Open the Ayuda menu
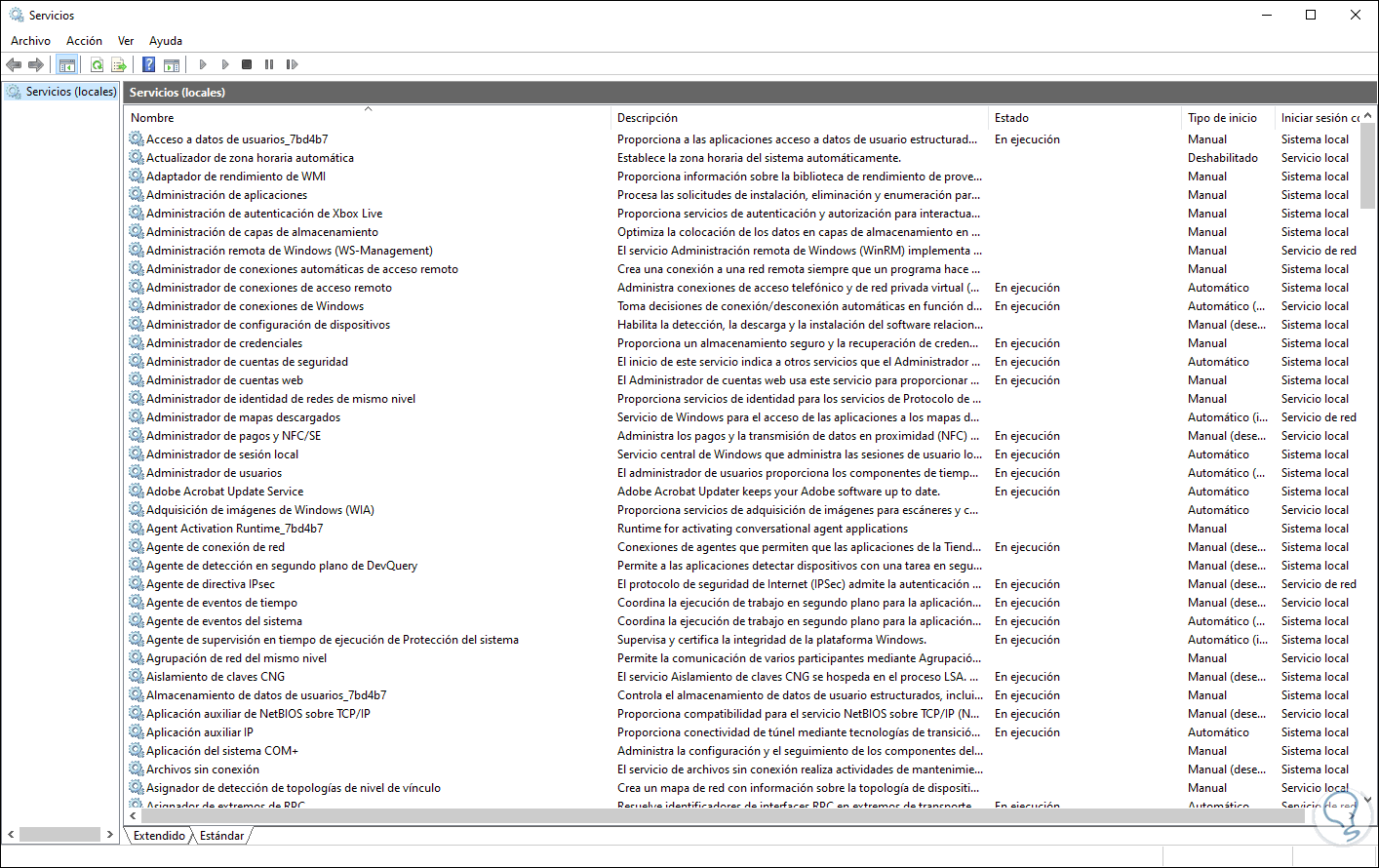The width and height of the screenshot is (1379, 868). pos(166,41)
